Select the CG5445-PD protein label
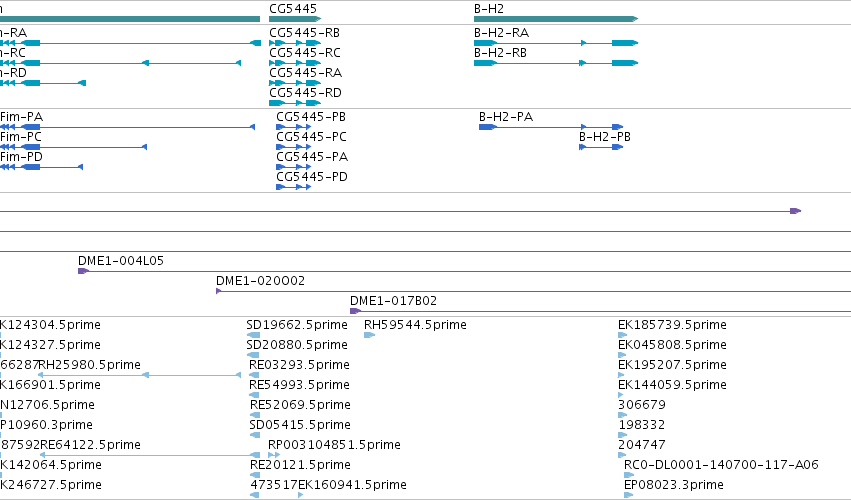The height and width of the screenshot is (500, 851). [312, 178]
